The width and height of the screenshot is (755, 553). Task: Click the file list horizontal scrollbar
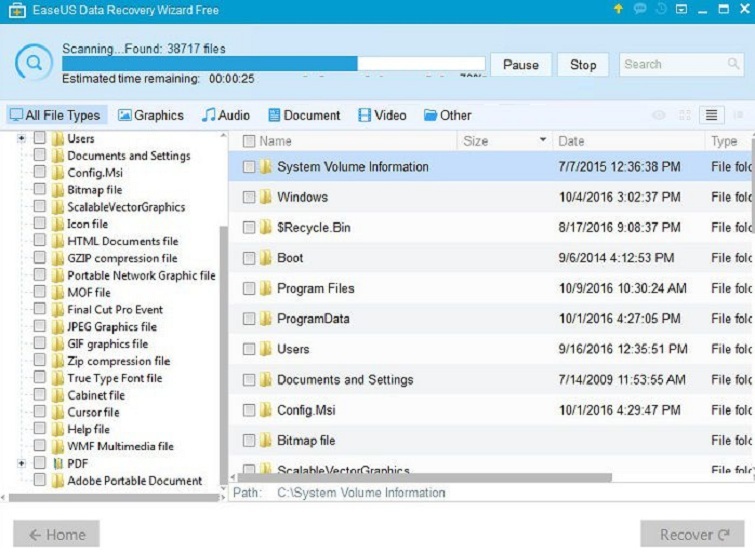(x=425, y=477)
